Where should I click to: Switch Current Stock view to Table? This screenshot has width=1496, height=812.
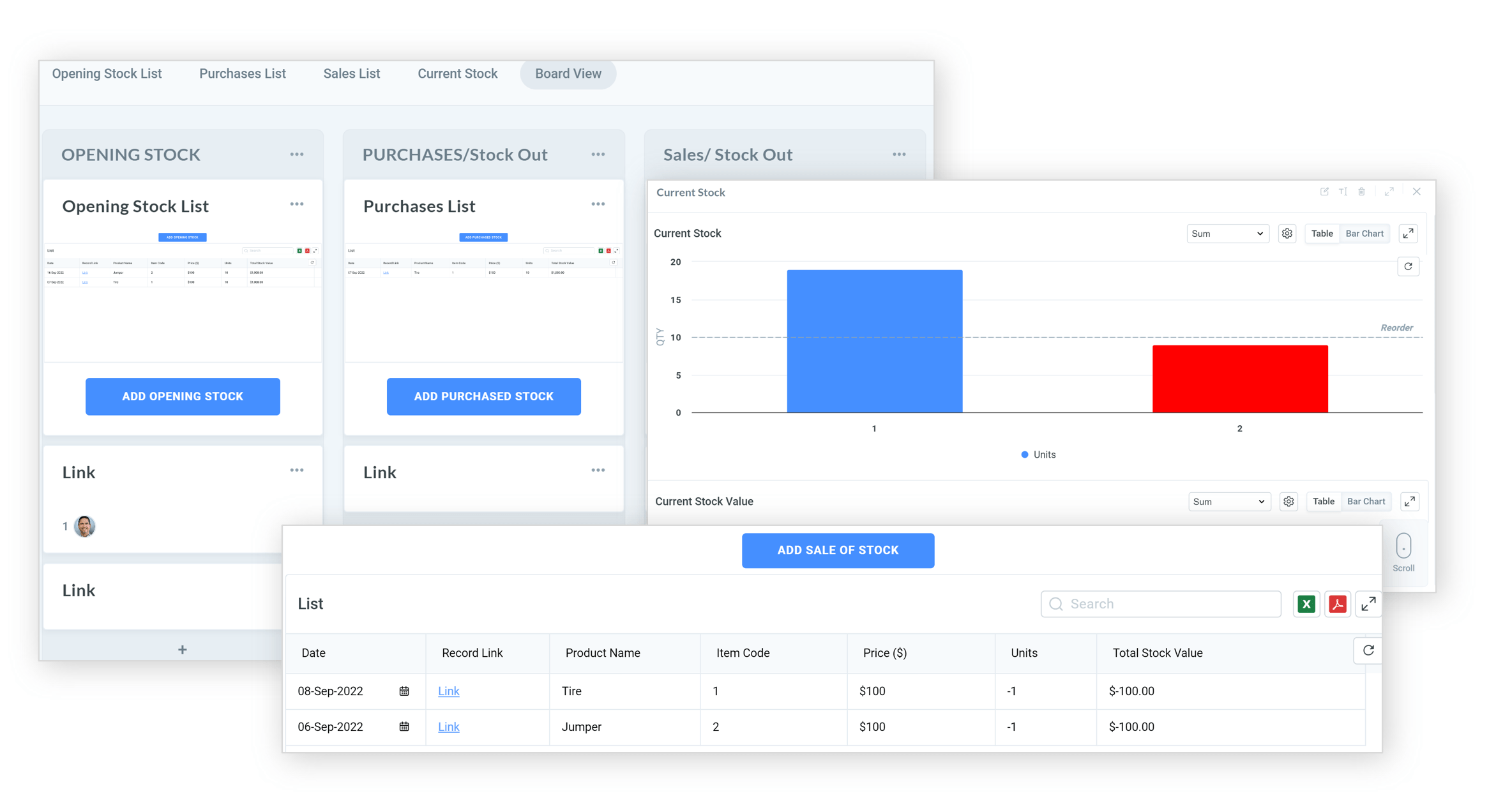(1322, 233)
